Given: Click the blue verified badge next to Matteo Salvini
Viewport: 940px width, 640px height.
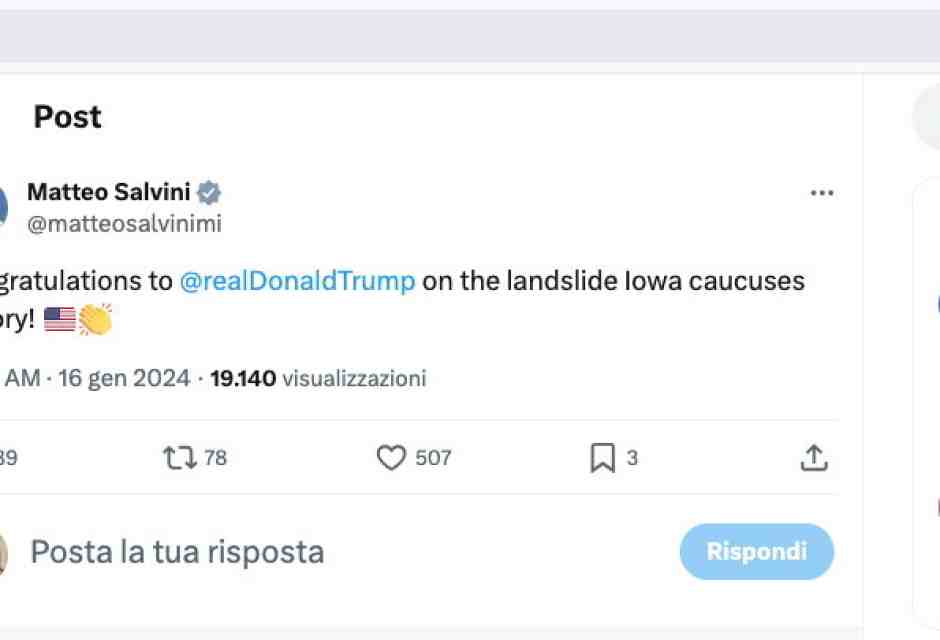Looking at the screenshot, I should click(209, 191).
